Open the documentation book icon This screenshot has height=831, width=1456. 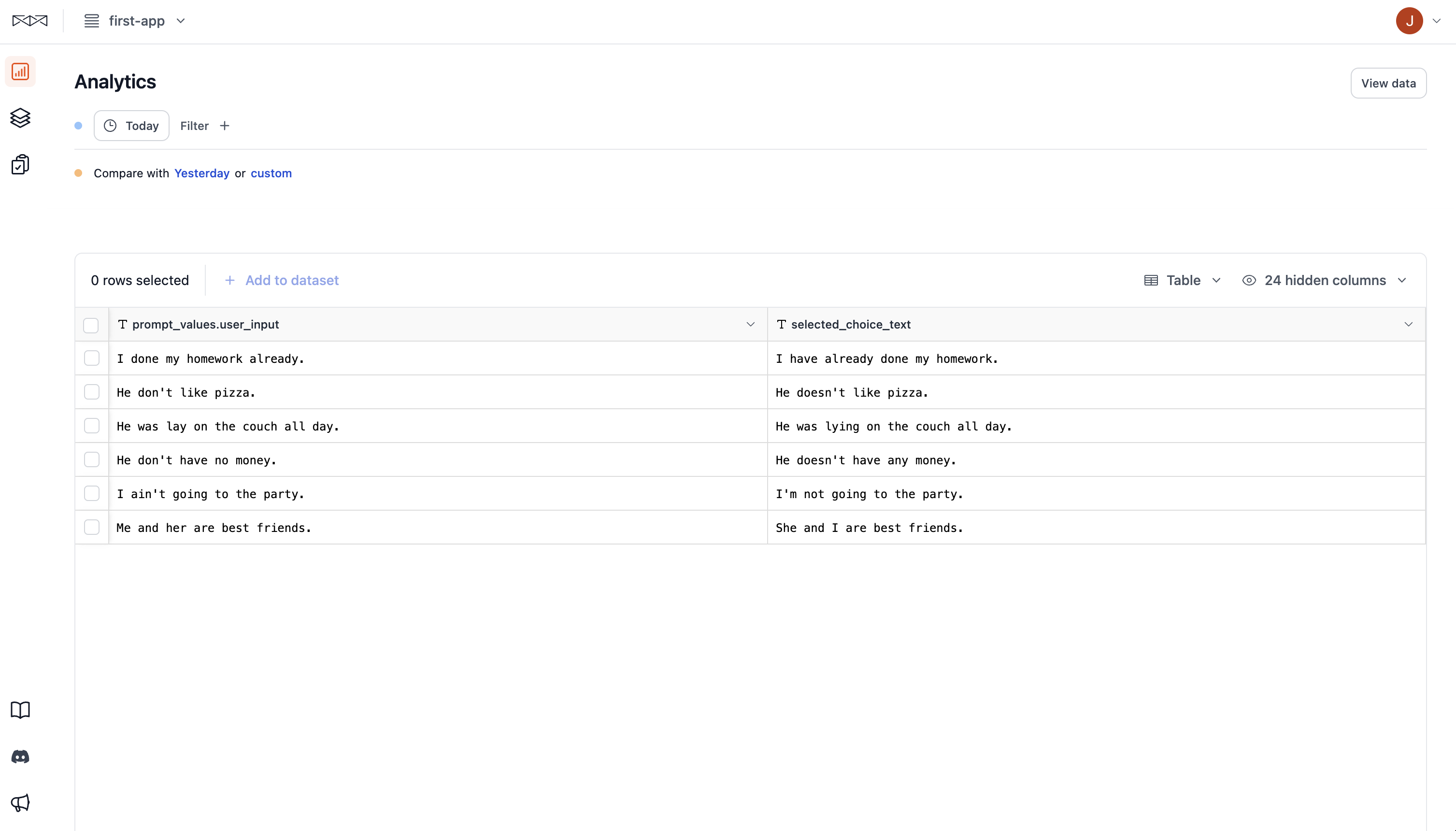21,710
